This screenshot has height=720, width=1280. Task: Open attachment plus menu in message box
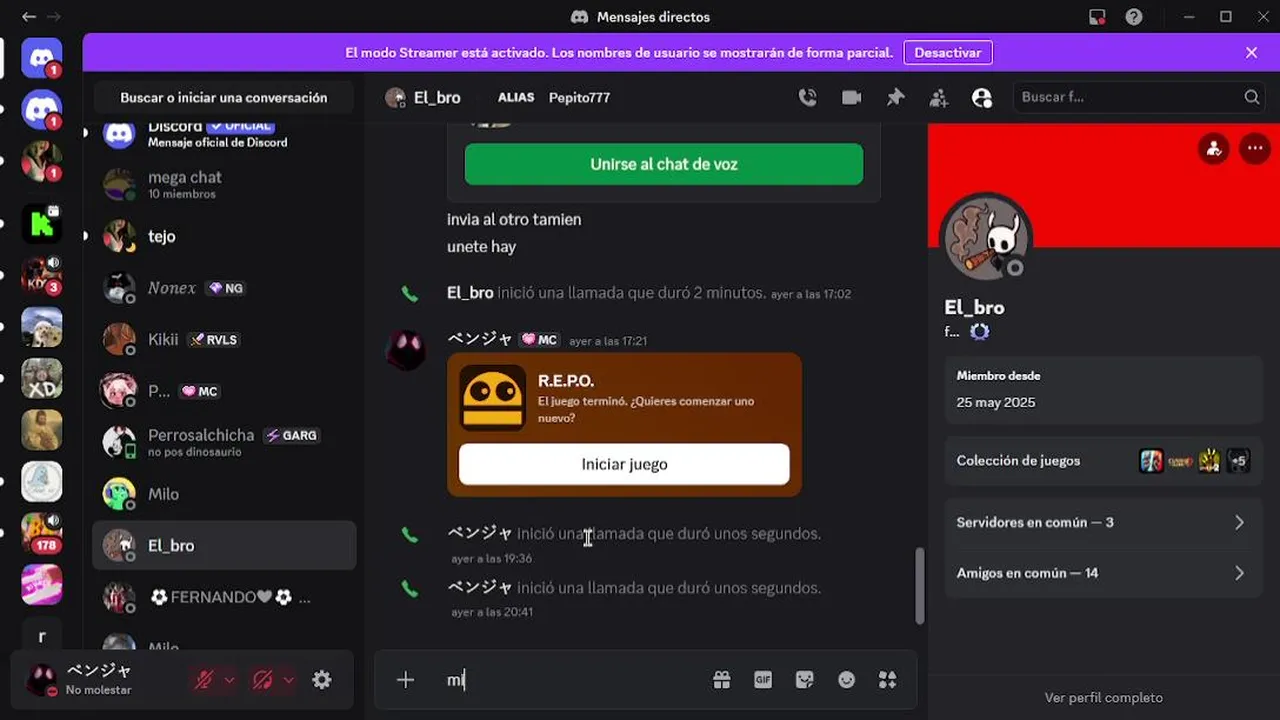pos(405,680)
